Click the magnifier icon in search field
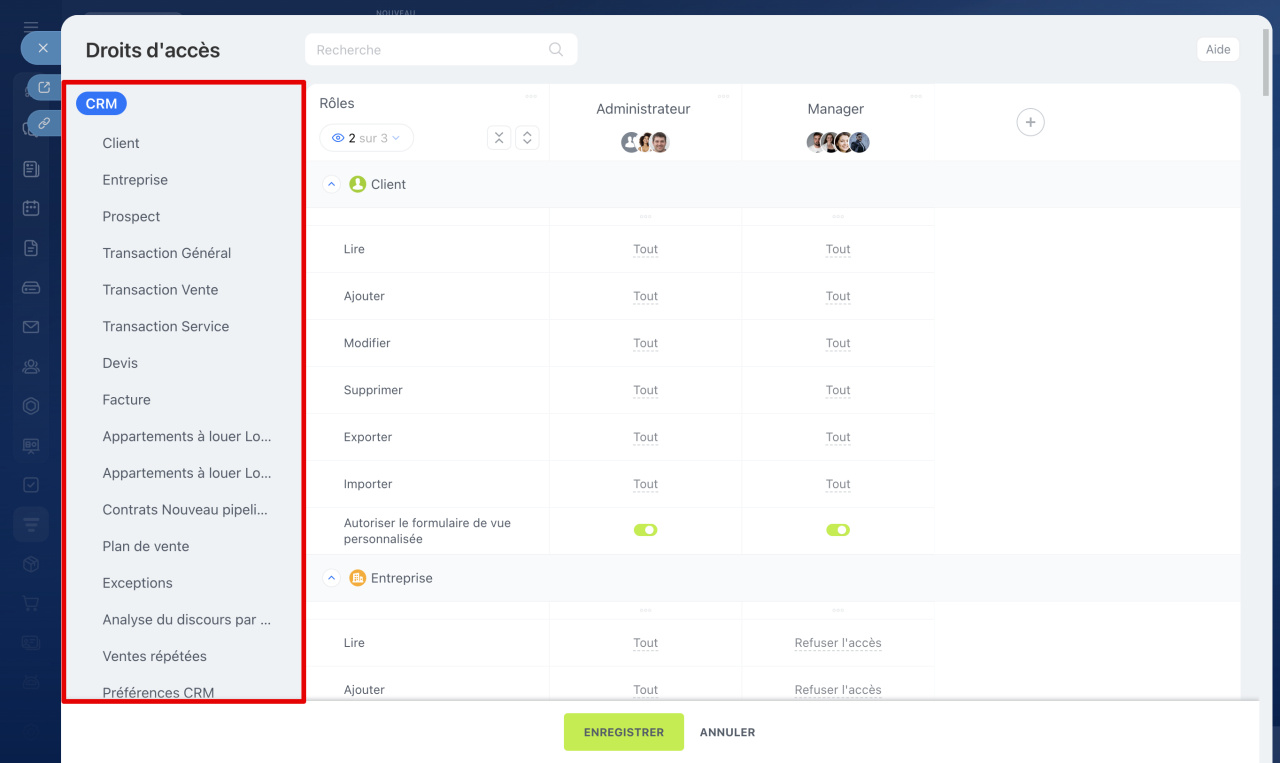The image size is (1280, 763). [x=556, y=50]
